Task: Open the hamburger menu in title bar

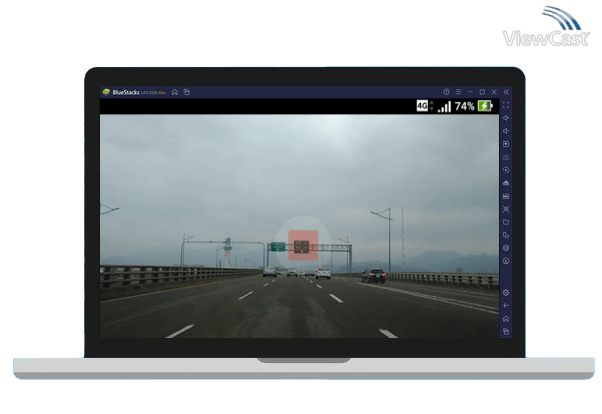Action: click(458, 92)
